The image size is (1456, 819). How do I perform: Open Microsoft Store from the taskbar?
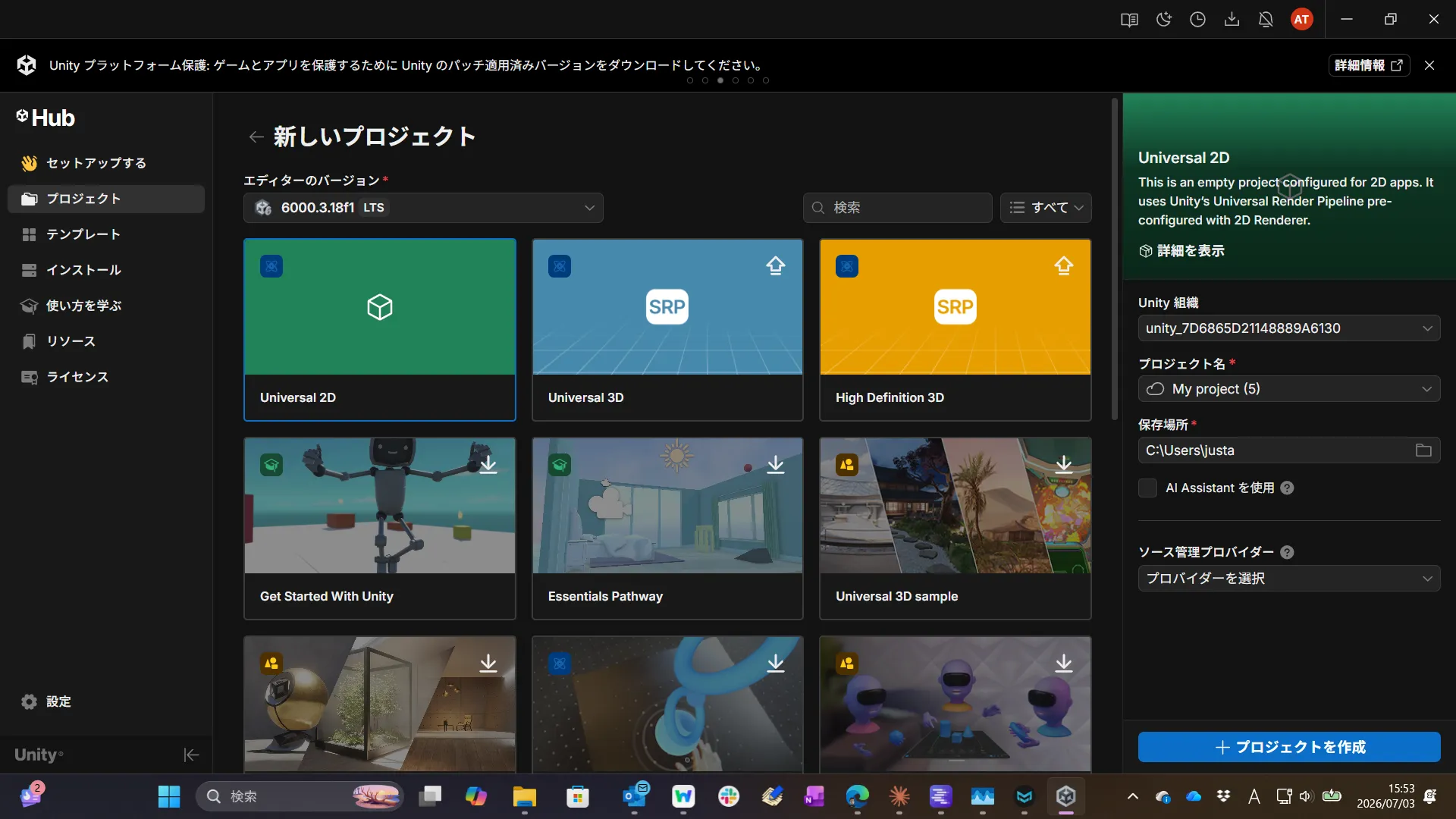pos(578,796)
